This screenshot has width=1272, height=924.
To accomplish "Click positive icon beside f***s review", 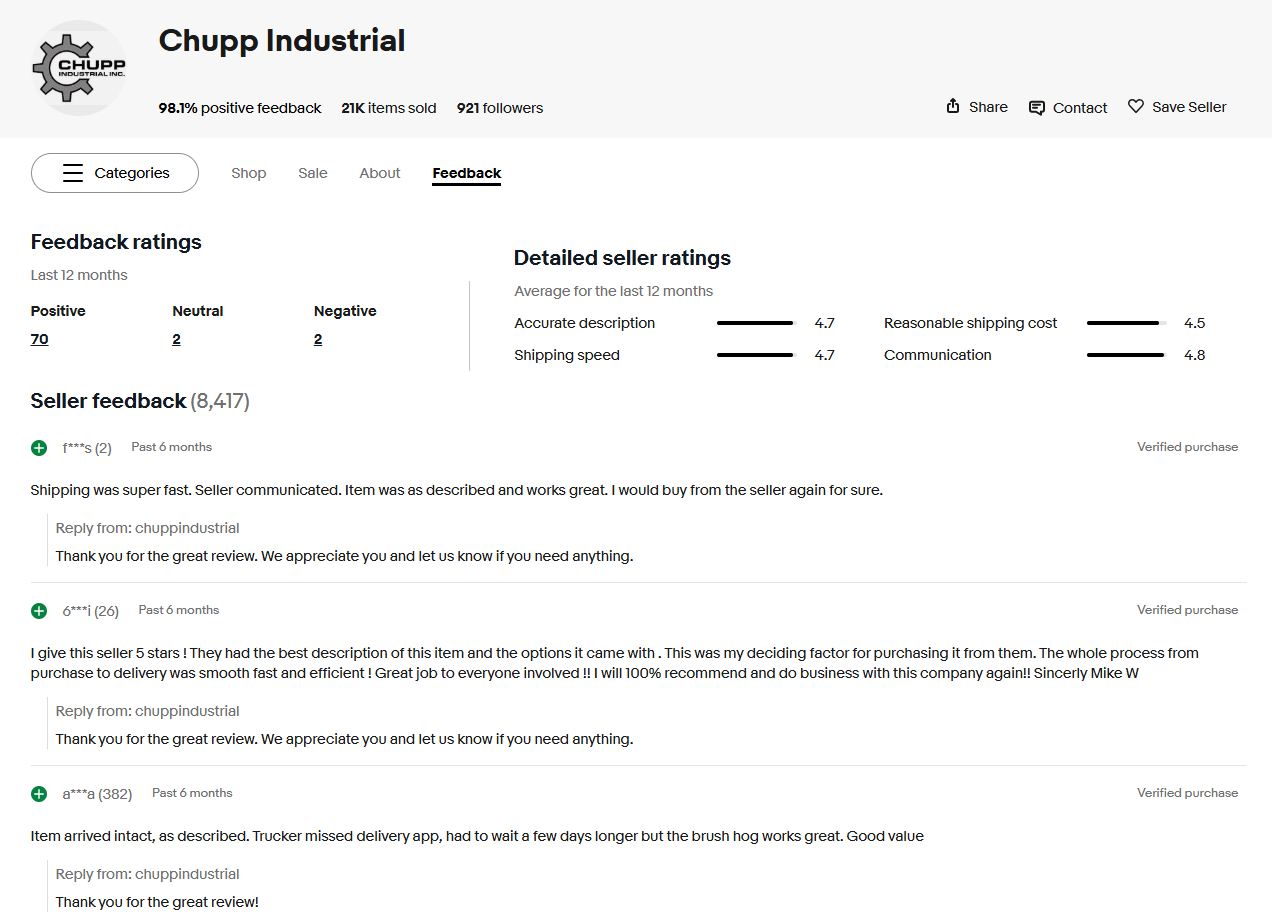I will pos(39,448).
